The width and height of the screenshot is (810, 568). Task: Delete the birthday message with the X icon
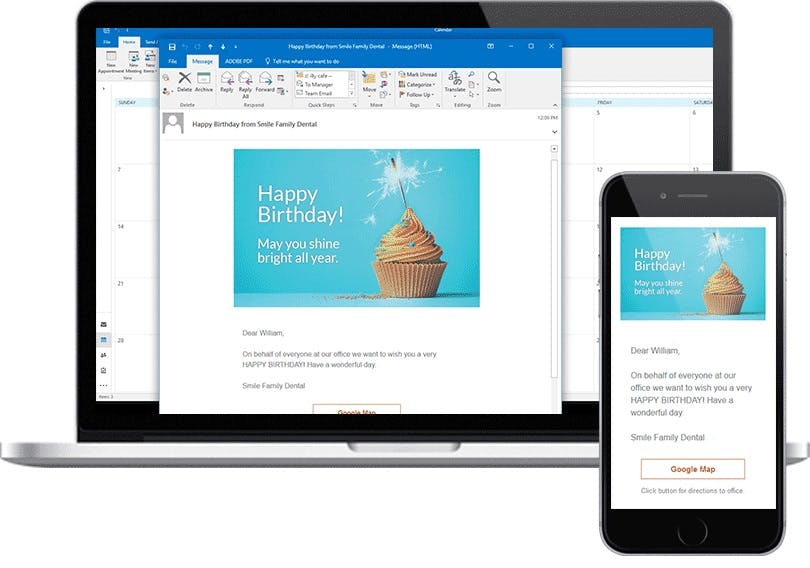[184, 82]
